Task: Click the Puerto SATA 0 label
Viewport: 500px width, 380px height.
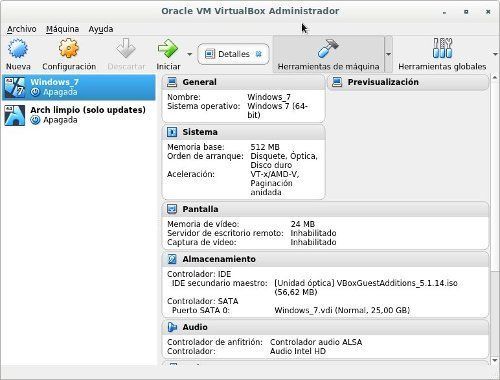Action: coord(201,310)
